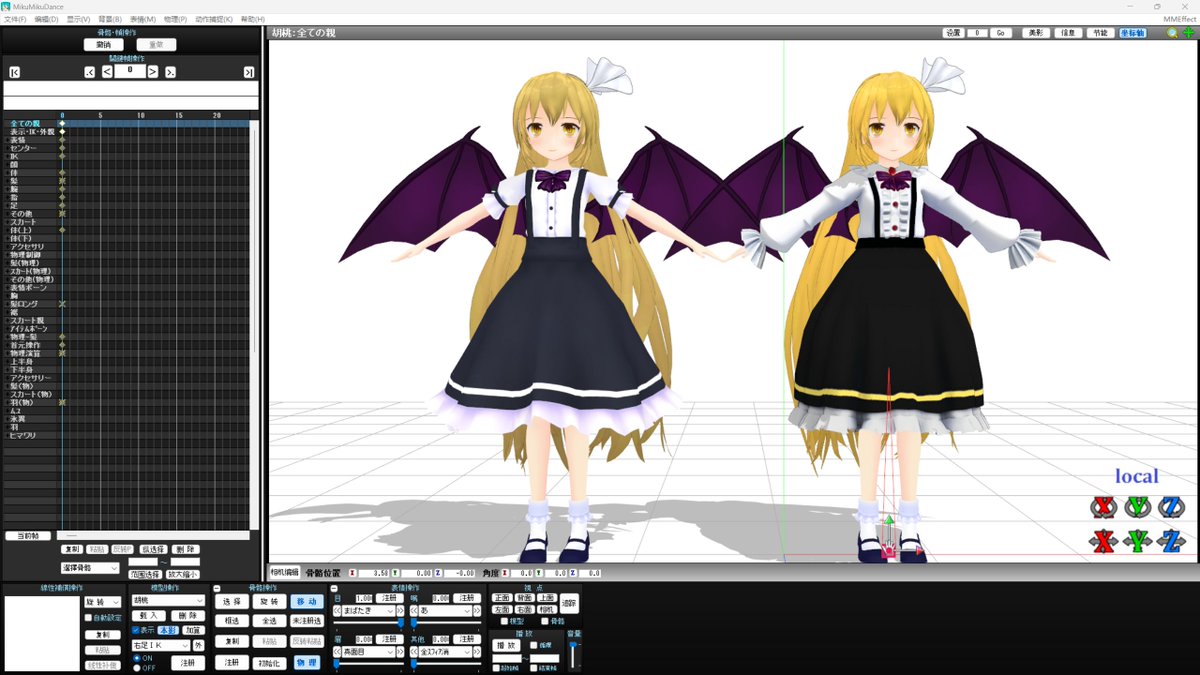Jump to last frame arrow button
This screenshot has width=1200, height=675.
[249, 72]
